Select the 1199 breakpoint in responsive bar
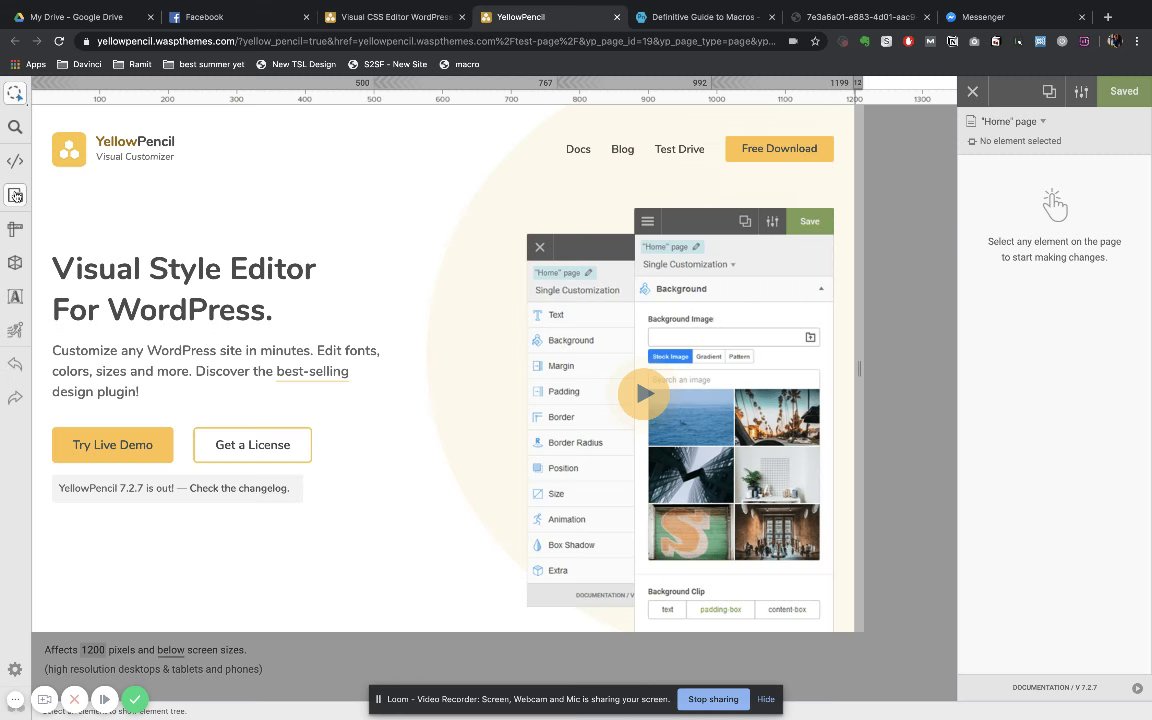The height and width of the screenshot is (720, 1152). pyautogui.click(x=839, y=83)
